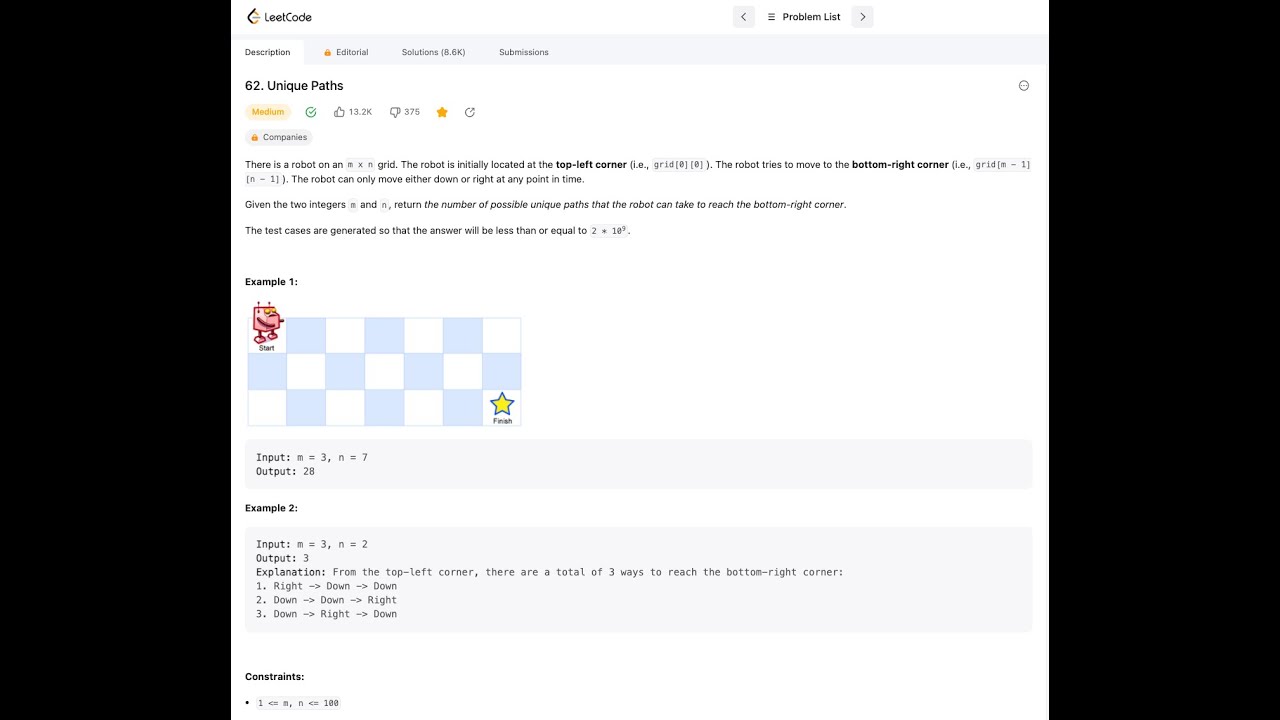Viewport: 1280px width, 720px height.
Task: Open the more options ellipsis menu
Action: coord(1024,86)
